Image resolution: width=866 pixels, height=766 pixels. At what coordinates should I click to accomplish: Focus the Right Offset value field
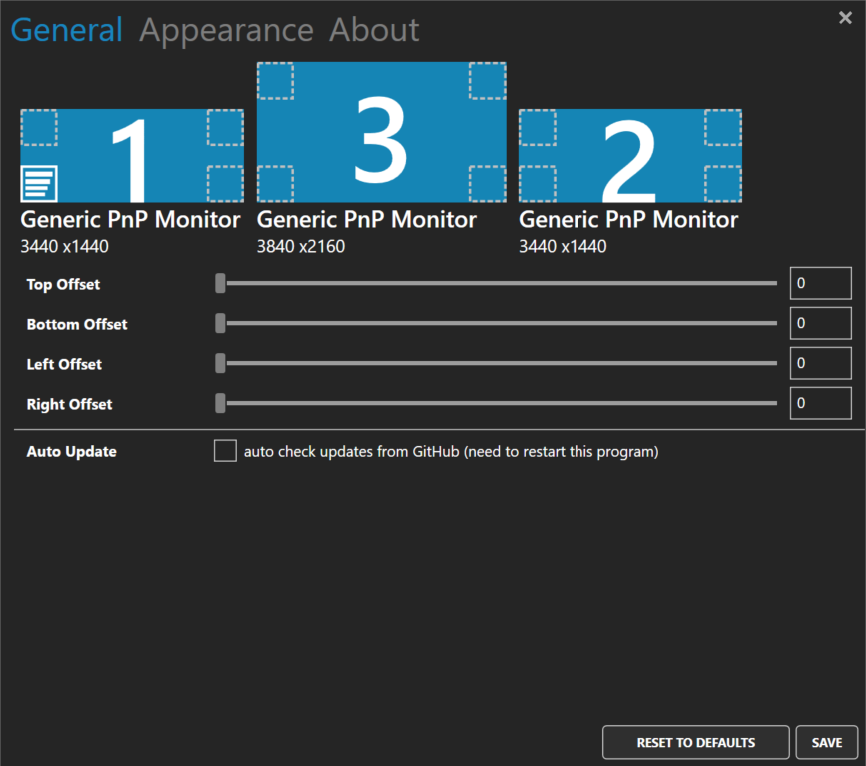820,403
